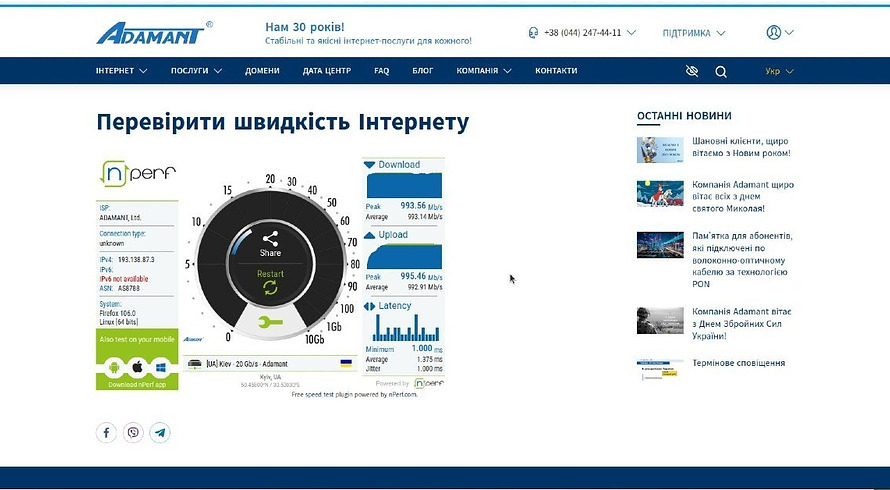The height and width of the screenshot is (490, 890).
Task: Click the server icon beside Kiev server
Action: click(195, 363)
